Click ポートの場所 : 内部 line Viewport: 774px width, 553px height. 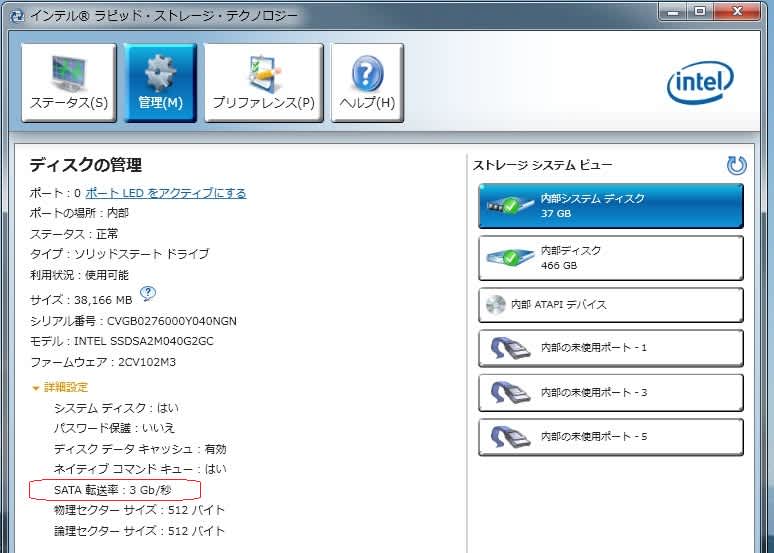click(x=79, y=213)
